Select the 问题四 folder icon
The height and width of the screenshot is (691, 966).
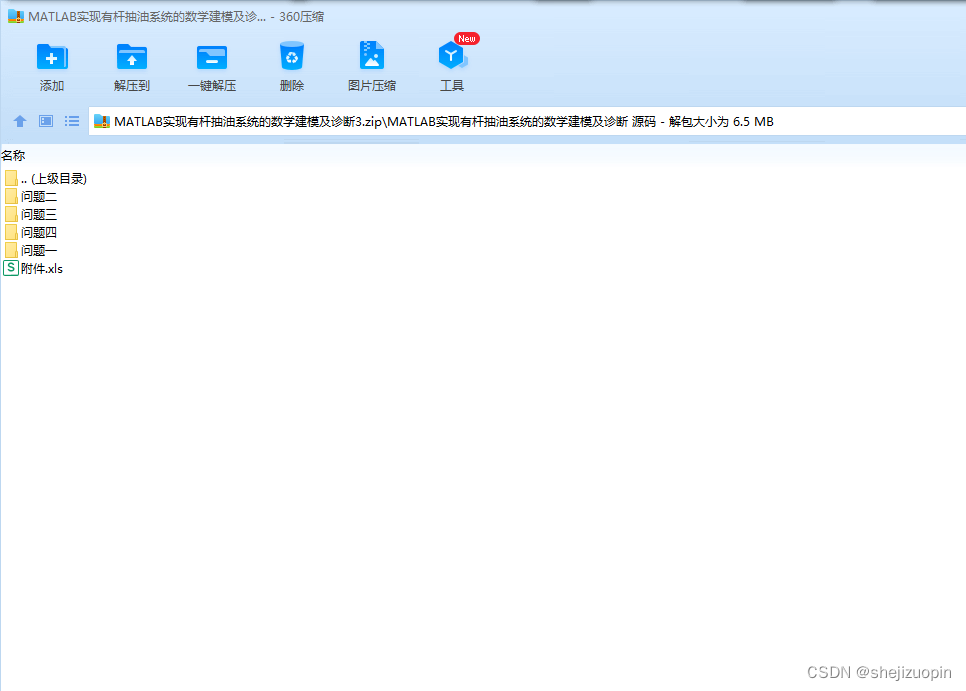(x=11, y=232)
